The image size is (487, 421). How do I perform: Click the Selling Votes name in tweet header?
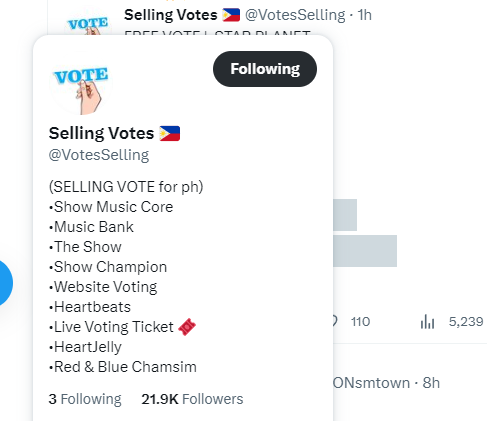pyautogui.click(x=171, y=15)
